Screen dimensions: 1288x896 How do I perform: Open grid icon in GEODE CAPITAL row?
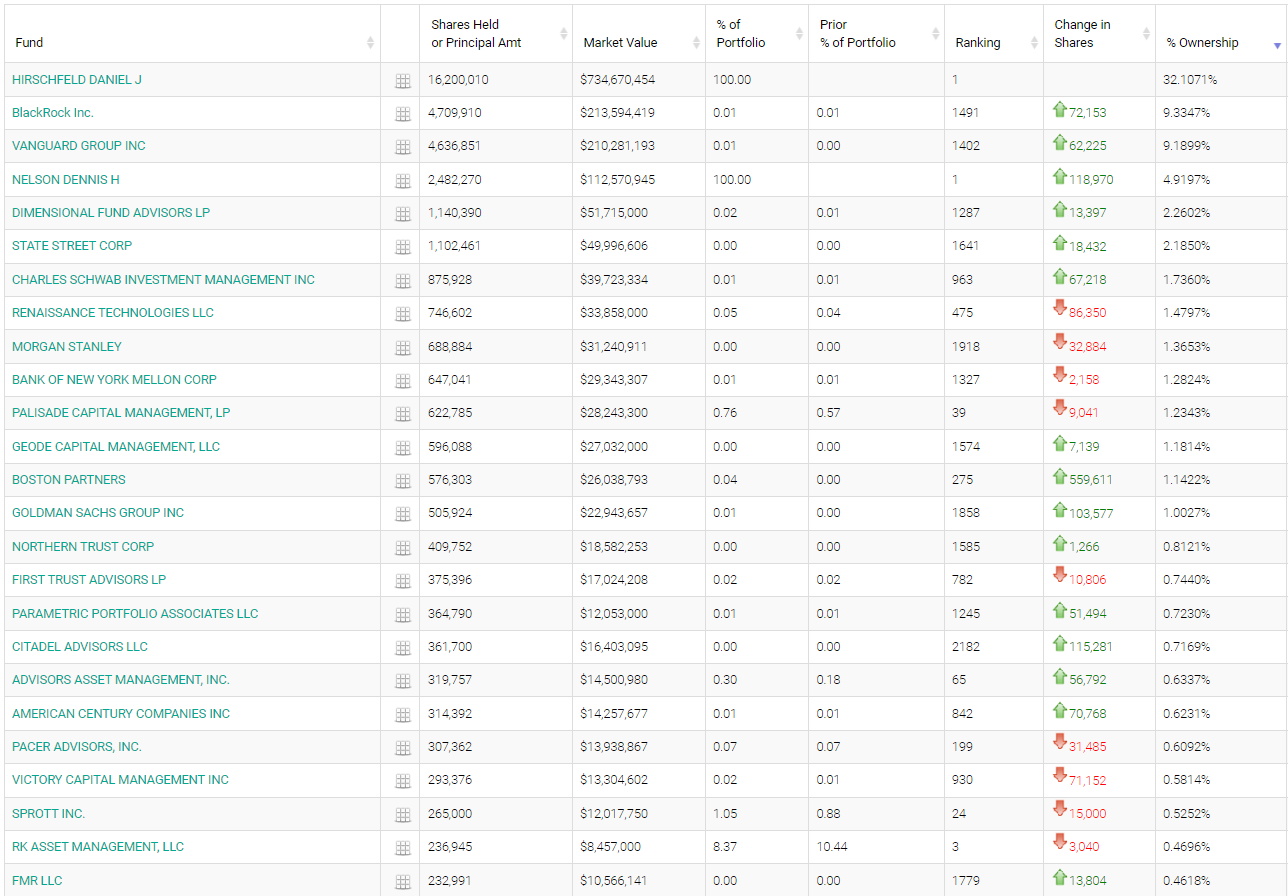click(x=403, y=448)
